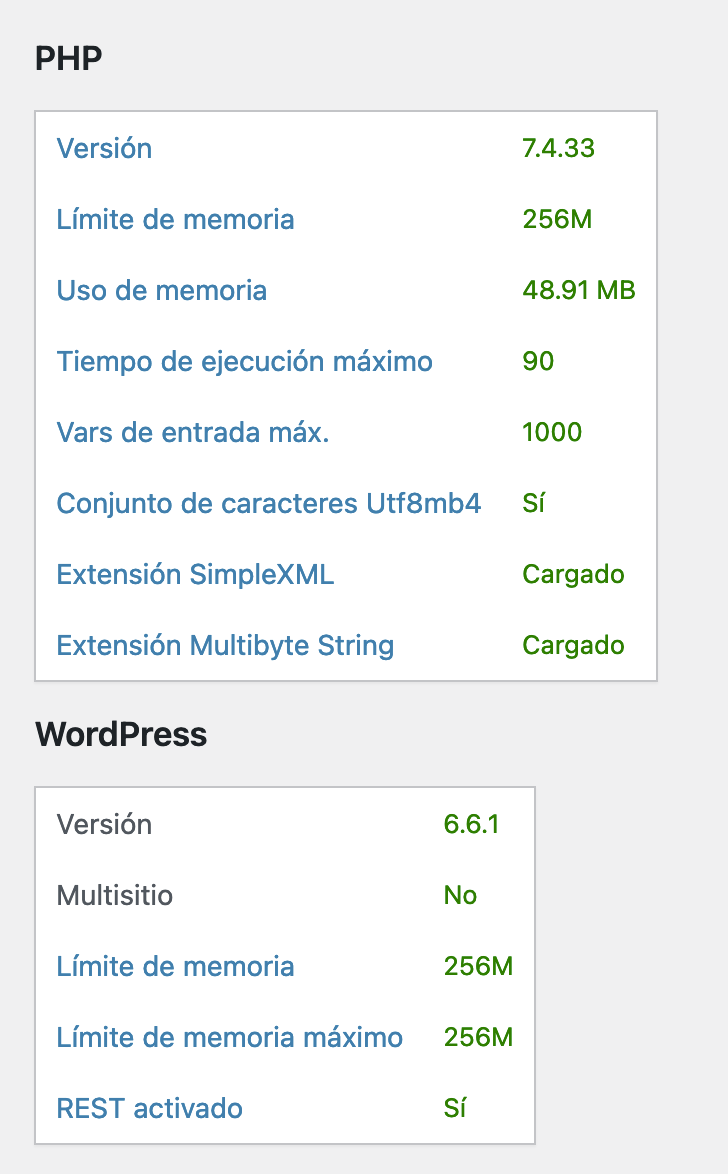728x1174 pixels.
Task: Select the max execution time value 90
Action: [x=538, y=362]
